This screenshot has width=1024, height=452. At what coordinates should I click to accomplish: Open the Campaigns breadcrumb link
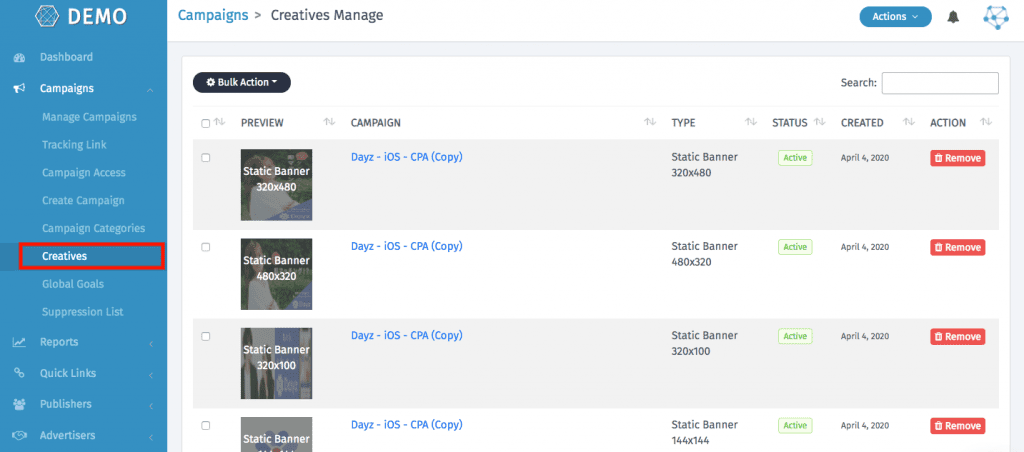point(211,15)
